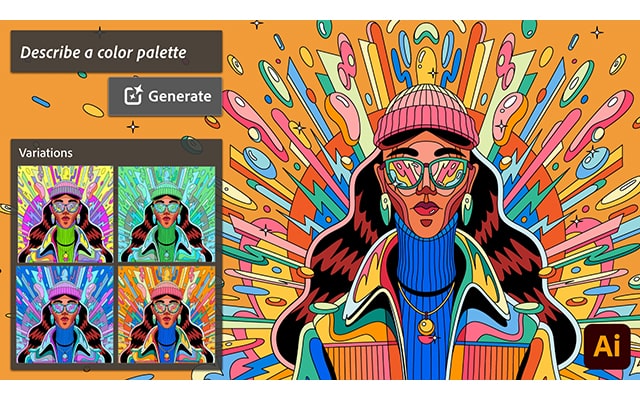The image size is (640, 400).
Task: Click the Variations panel heading
Action: 46,153
